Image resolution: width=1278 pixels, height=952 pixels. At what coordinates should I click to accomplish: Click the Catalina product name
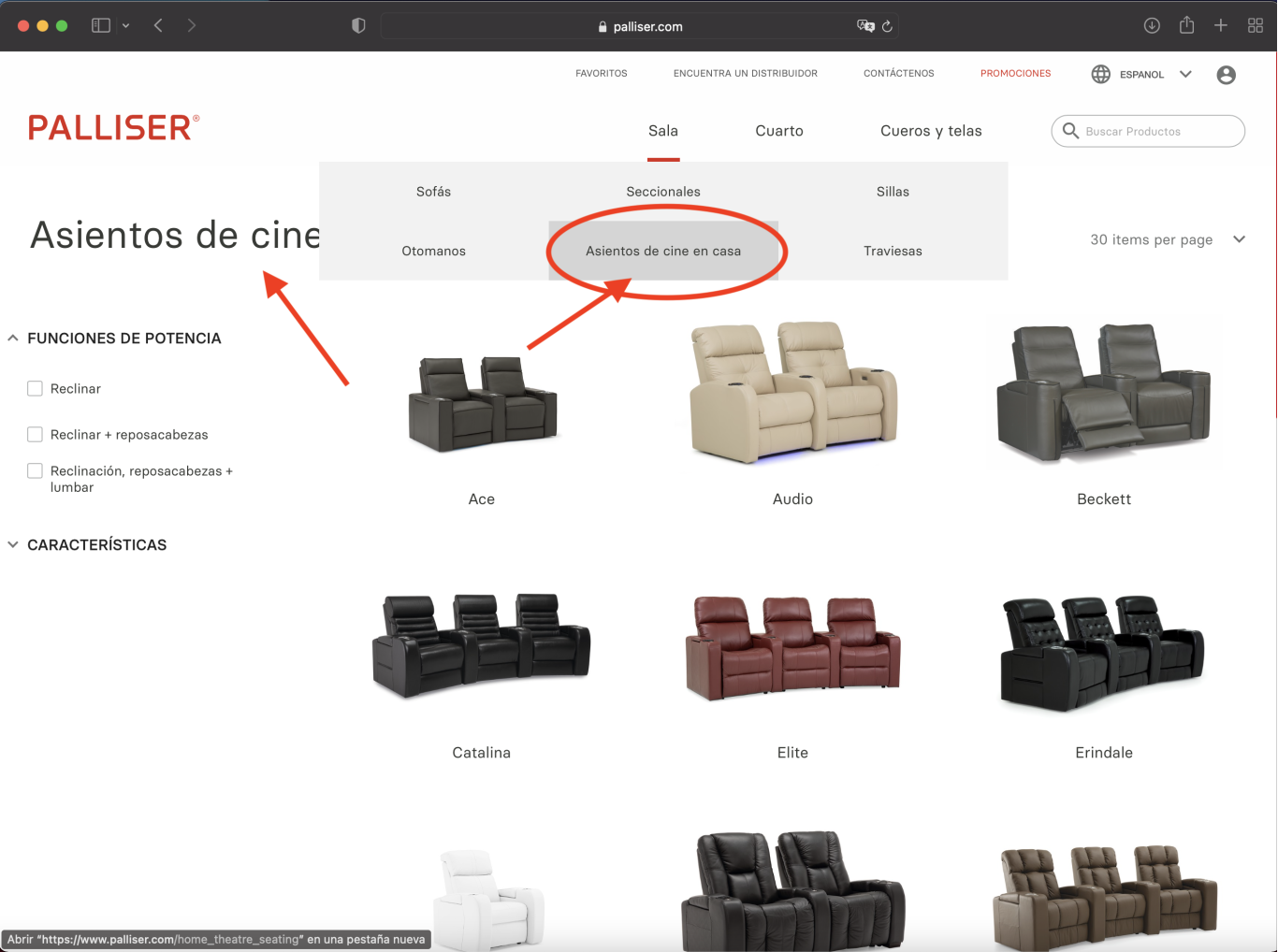[482, 753]
